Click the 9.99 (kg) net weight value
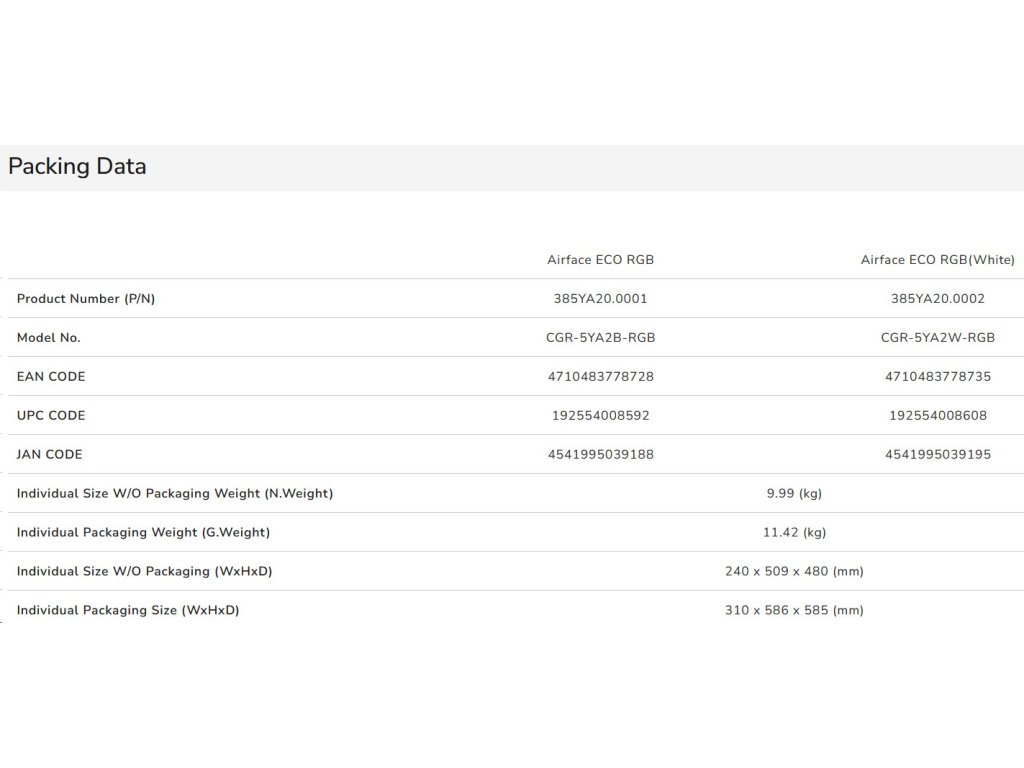The image size is (1024, 768). pyautogui.click(x=794, y=494)
